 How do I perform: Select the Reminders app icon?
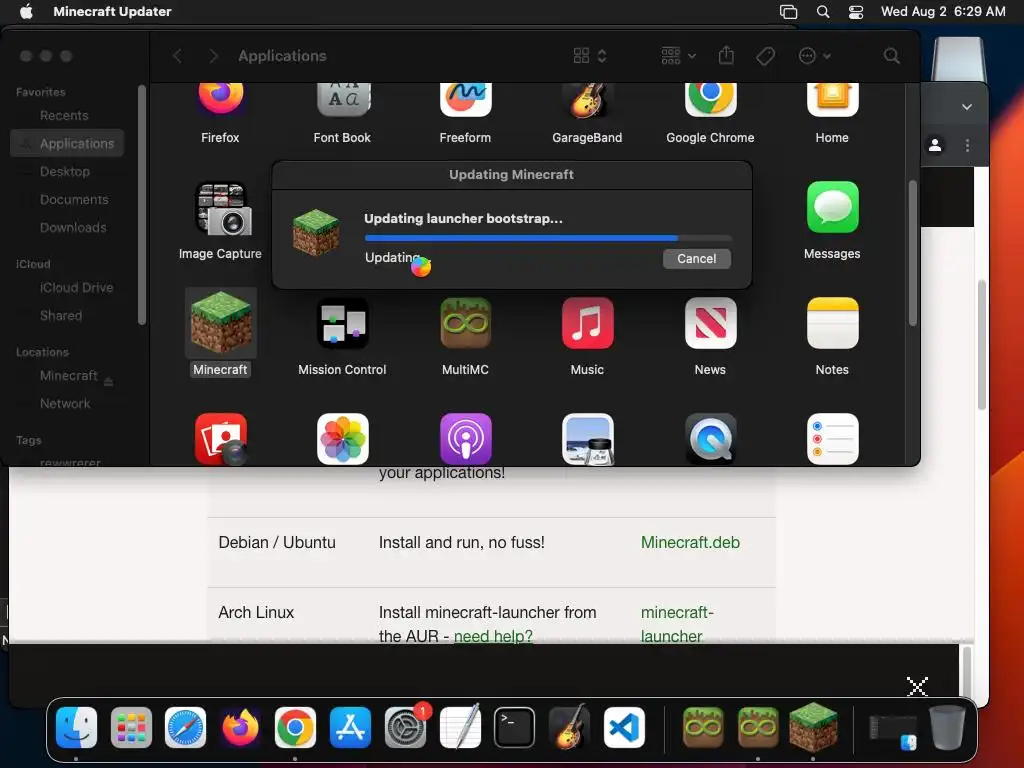pyautogui.click(x=832, y=439)
